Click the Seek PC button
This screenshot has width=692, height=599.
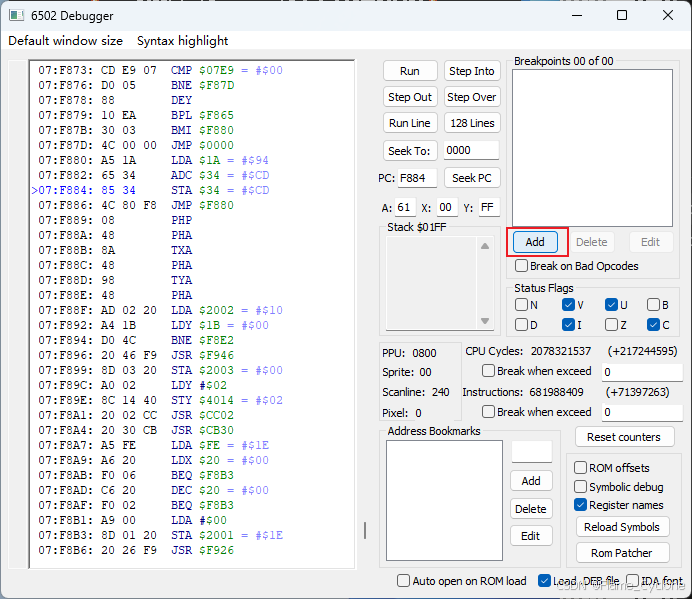coord(472,178)
